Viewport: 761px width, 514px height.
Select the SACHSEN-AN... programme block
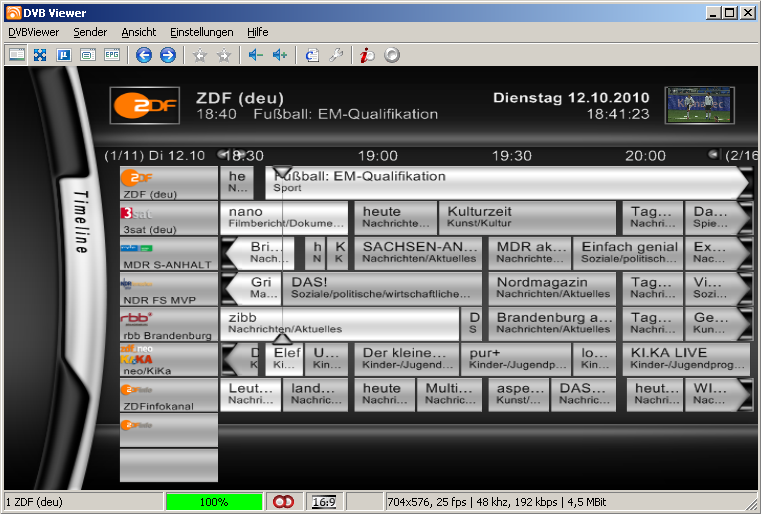pyautogui.click(x=418, y=253)
